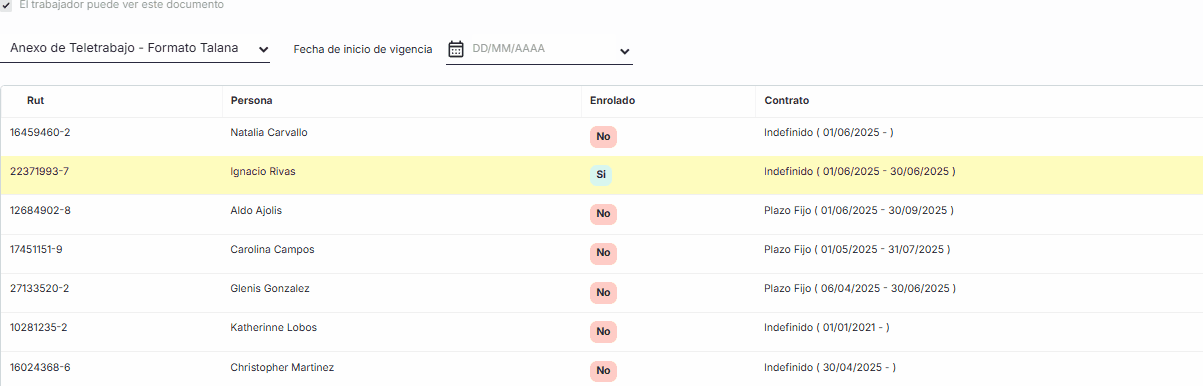Viewport: 1203px width, 386px height.
Task: Click Christopher Martinez's 'No' enrolled badge
Action: (603, 371)
